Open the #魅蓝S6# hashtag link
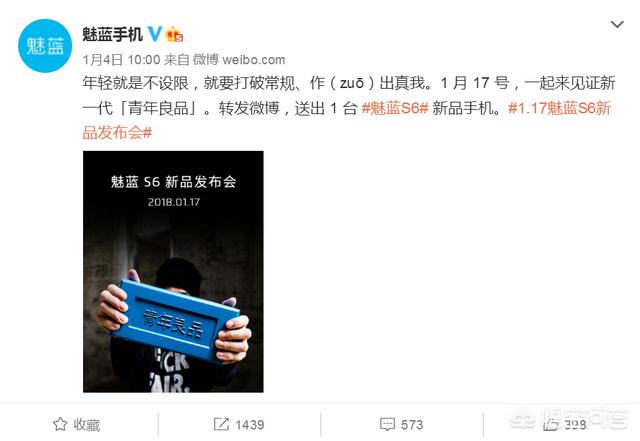 pyautogui.click(x=395, y=108)
